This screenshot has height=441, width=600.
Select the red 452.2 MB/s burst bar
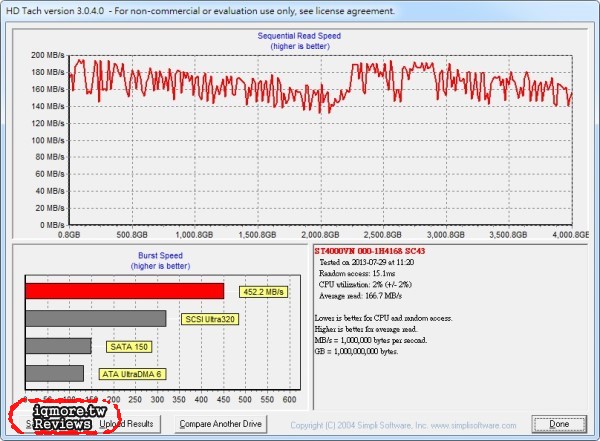click(x=125, y=291)
